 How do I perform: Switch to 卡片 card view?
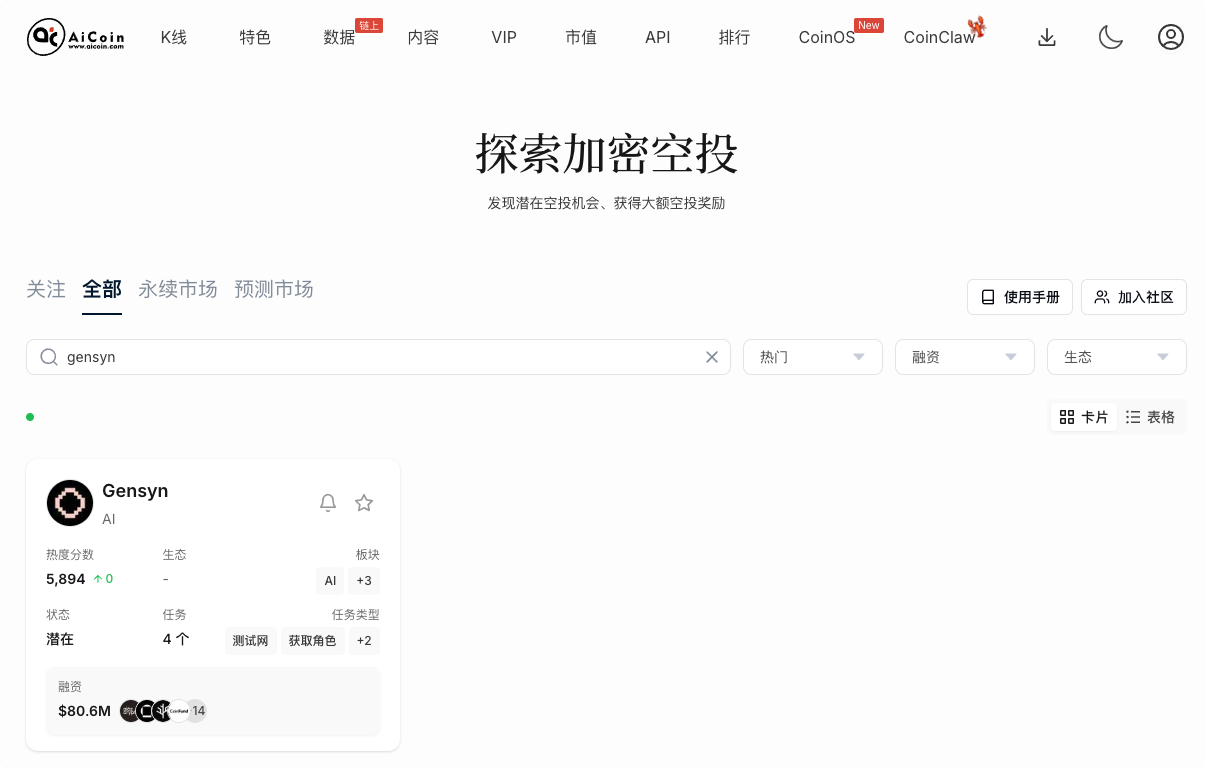[1083, 417]
